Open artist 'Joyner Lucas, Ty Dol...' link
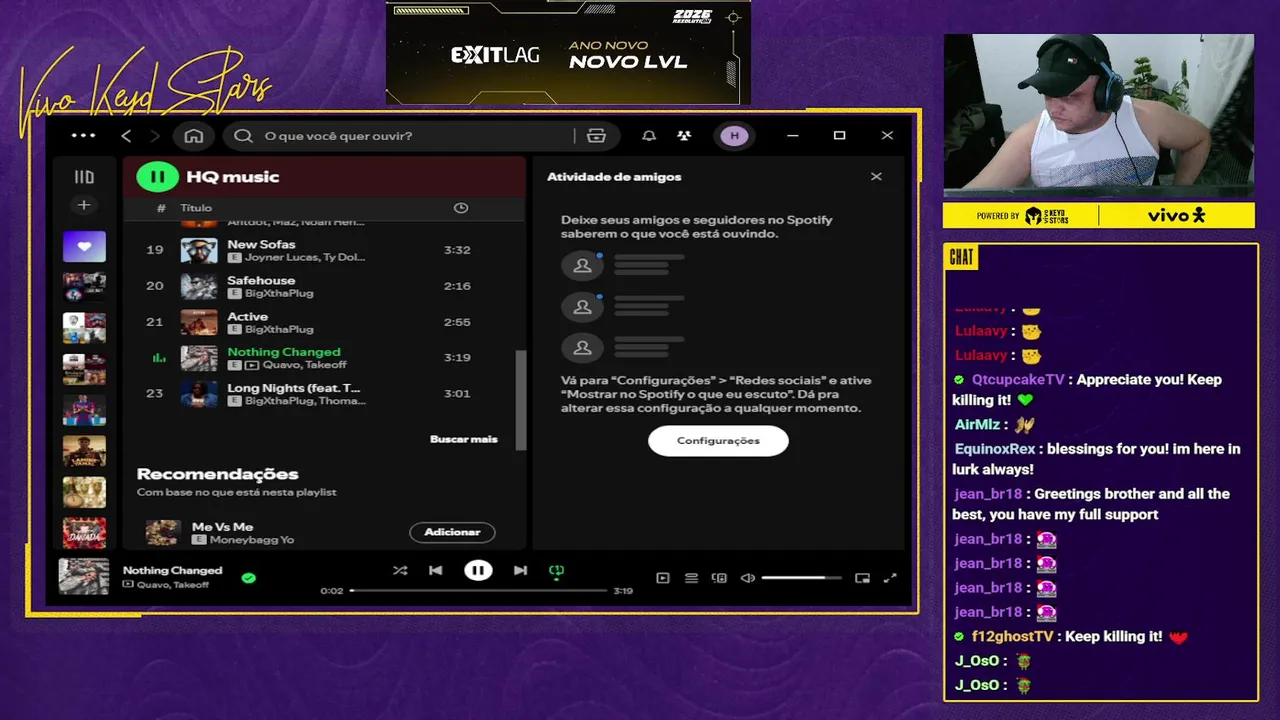Image resolution: width=1280 pixels, height=720 pixels. pyautogui.click(x=305, y=257)
